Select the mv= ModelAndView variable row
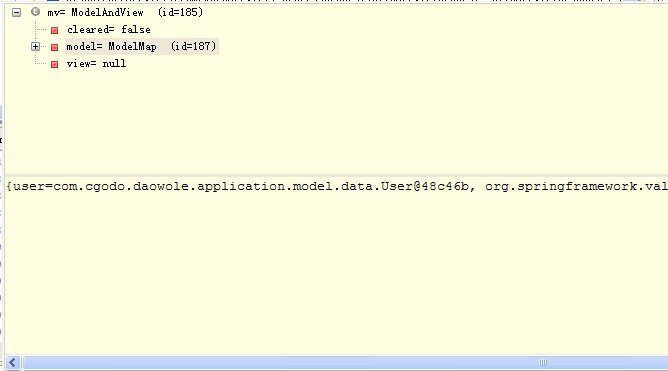The image size is (668, 371). pos(125,12)
